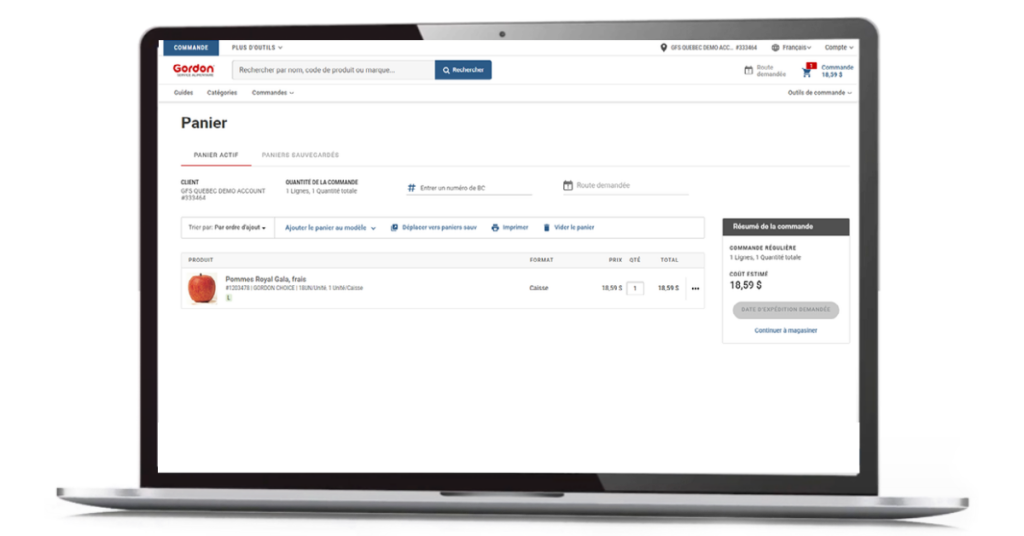Expand Ajouter le panier au modèle
The width and height of the screenshot is (1024, 536).
coord(330,228)
